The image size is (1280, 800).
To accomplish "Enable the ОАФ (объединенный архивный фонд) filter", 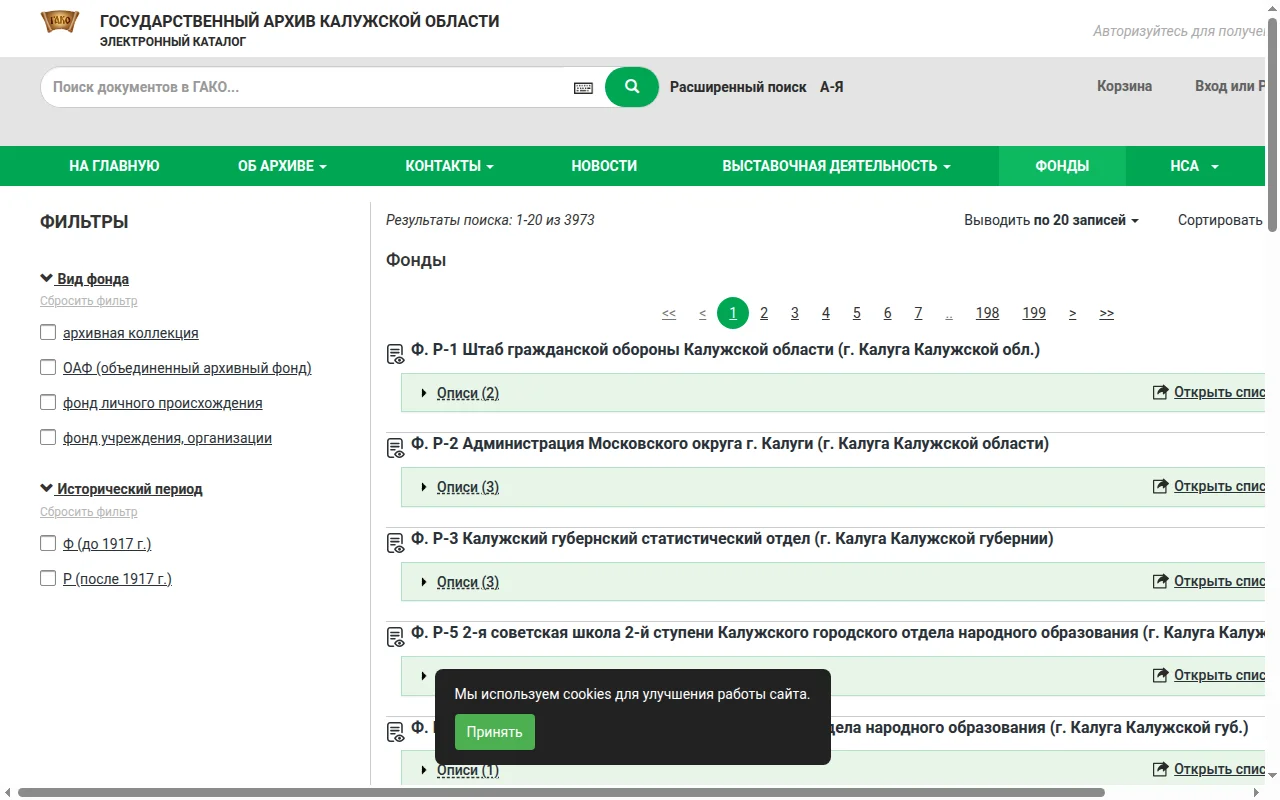I will 48,367.
